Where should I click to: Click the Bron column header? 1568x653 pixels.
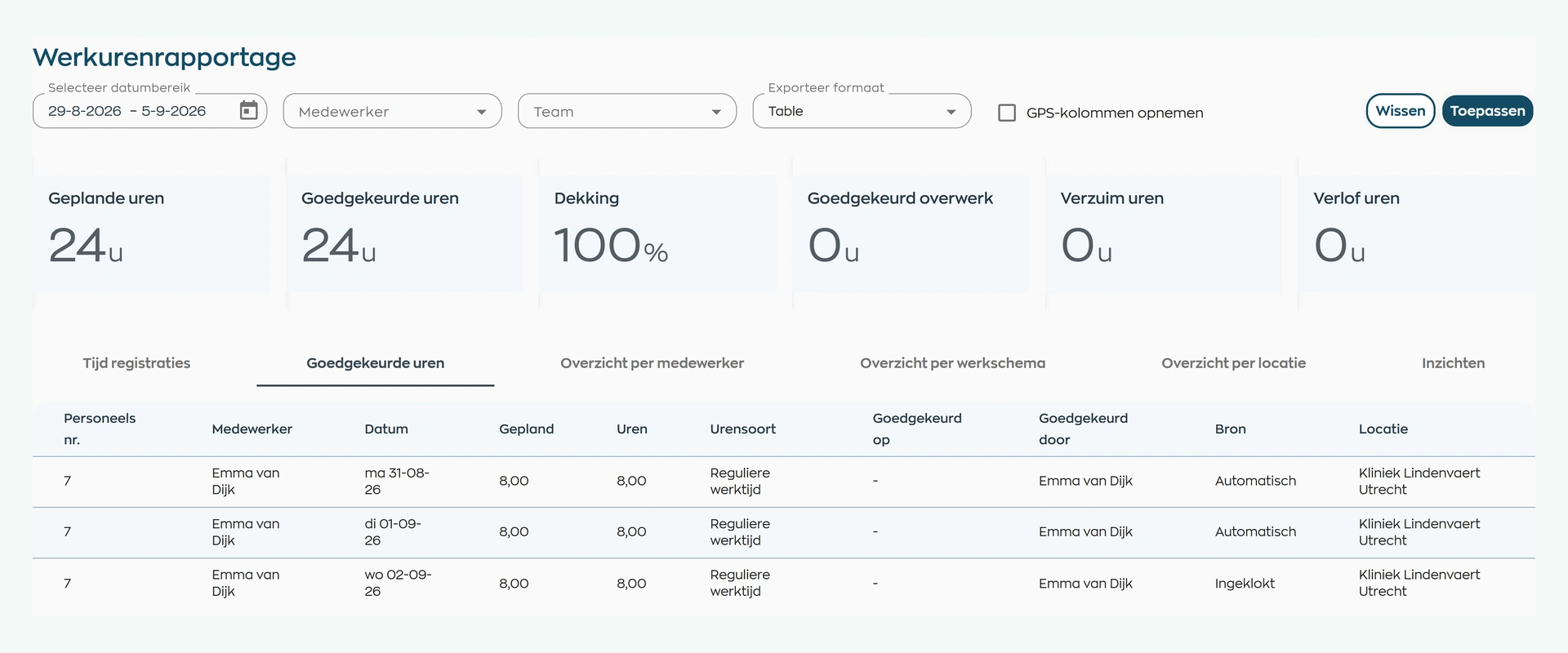pyautogui.click(x=1230, y=429)
